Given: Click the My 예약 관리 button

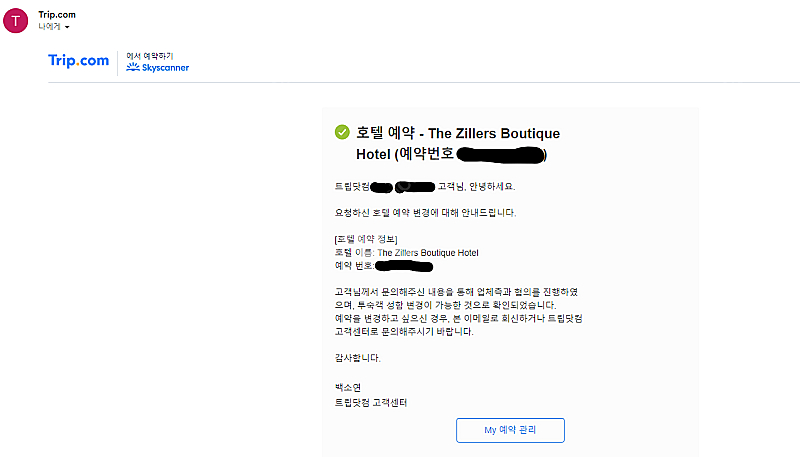Looking at the screenshot, I should [510, 430].
